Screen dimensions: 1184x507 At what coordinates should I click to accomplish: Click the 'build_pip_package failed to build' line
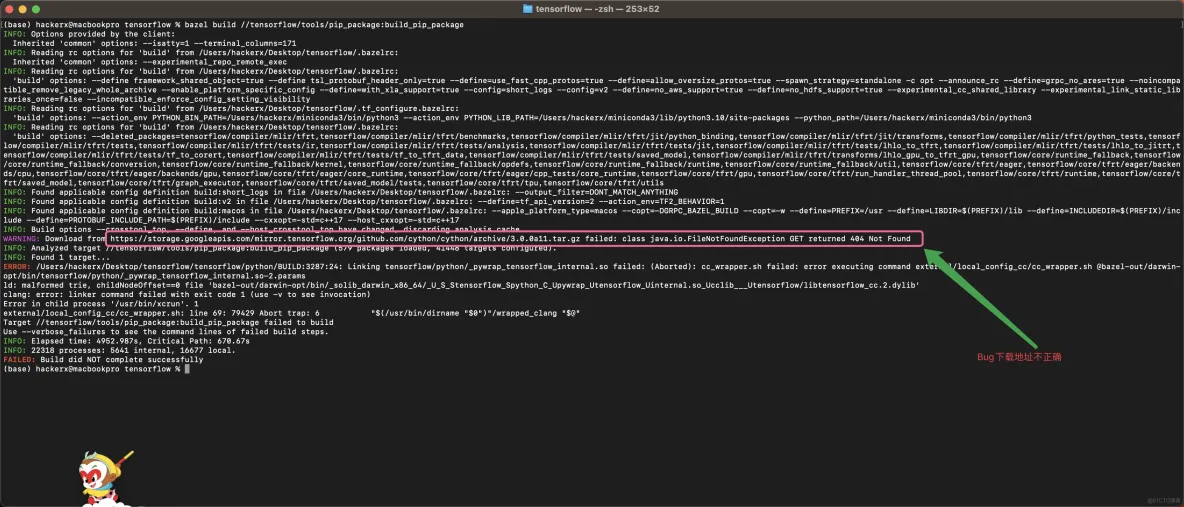coord(168,321)
